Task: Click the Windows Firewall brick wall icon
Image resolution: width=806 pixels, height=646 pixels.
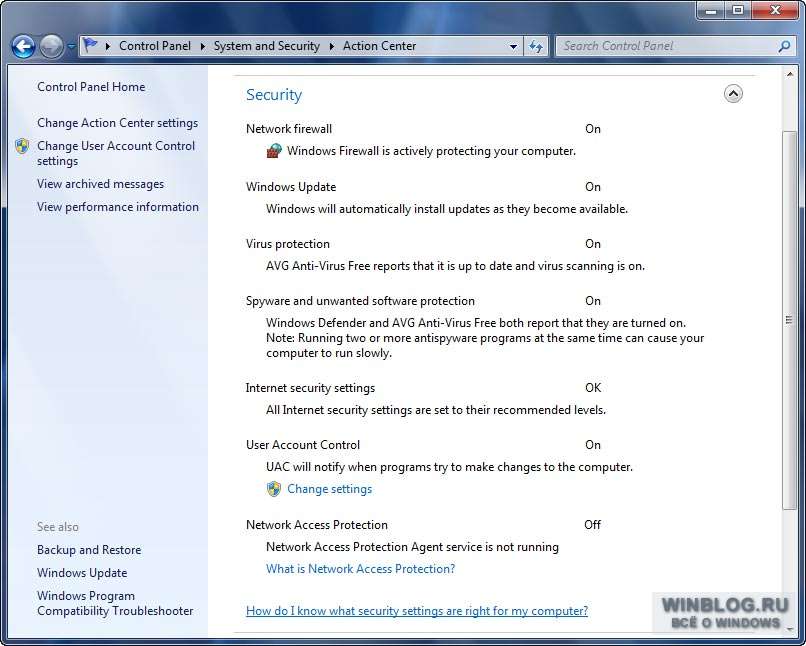Action: click(274, 151)
